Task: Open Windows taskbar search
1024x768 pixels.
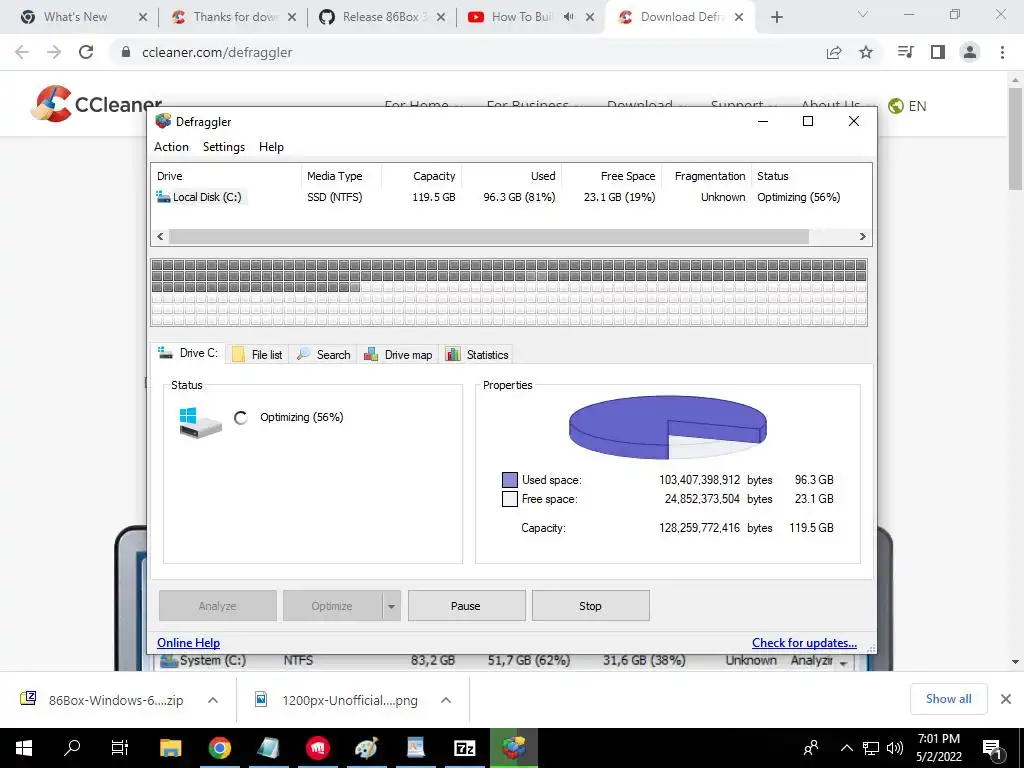Action: [72, 748]
